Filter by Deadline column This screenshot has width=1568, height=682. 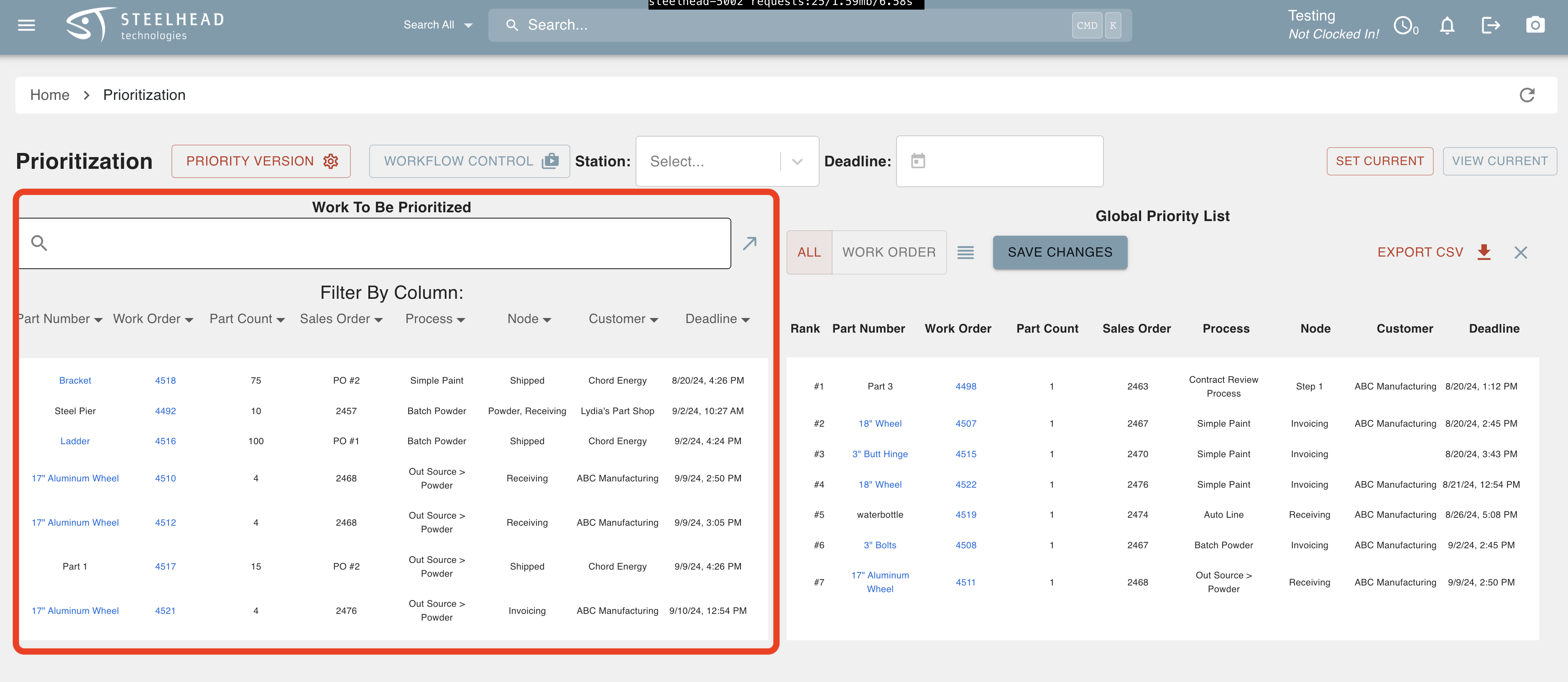tap(717, 319)
